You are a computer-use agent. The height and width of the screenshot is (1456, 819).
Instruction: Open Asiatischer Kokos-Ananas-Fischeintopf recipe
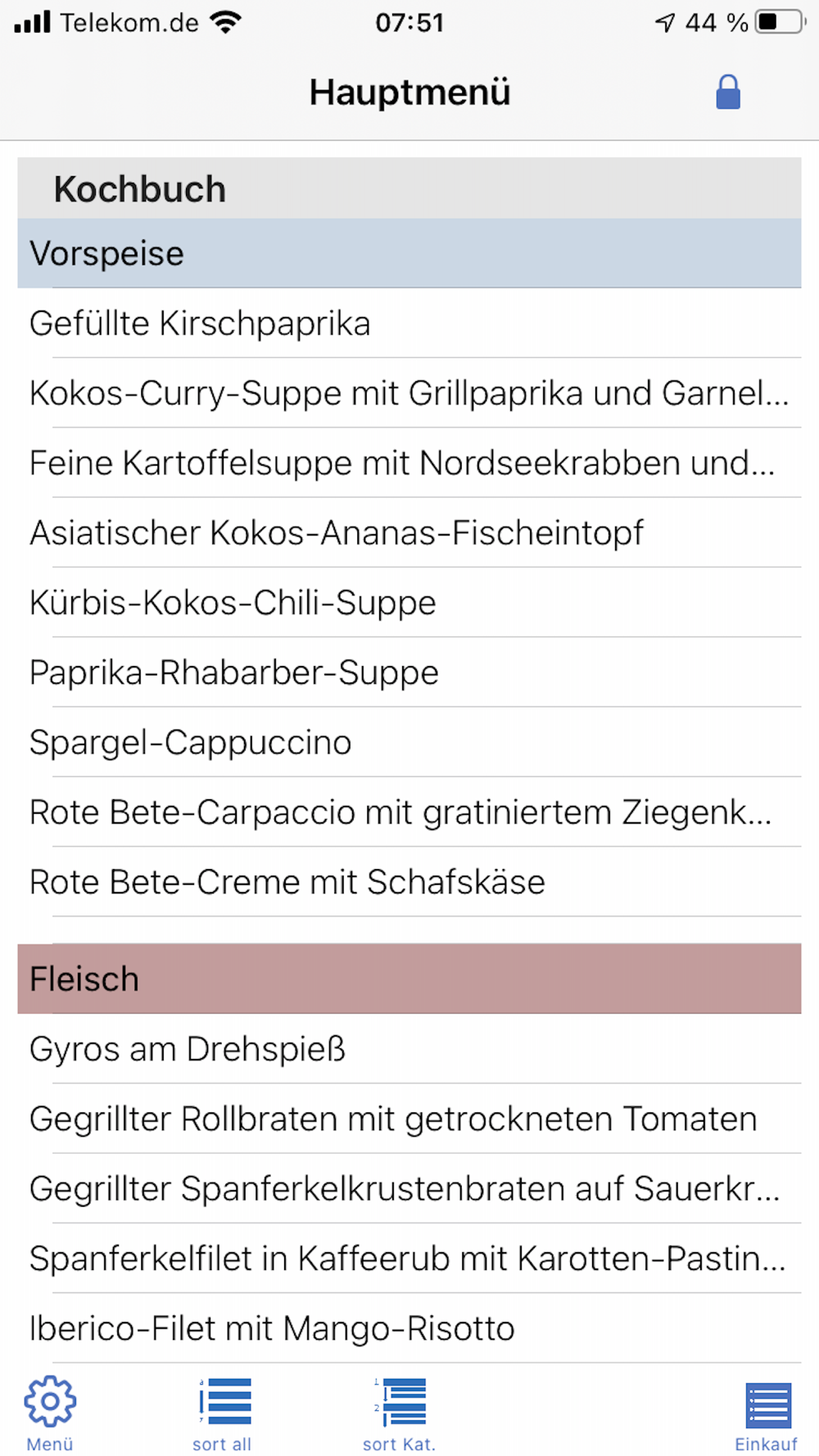pyautogui.click(x=409, y=532)
